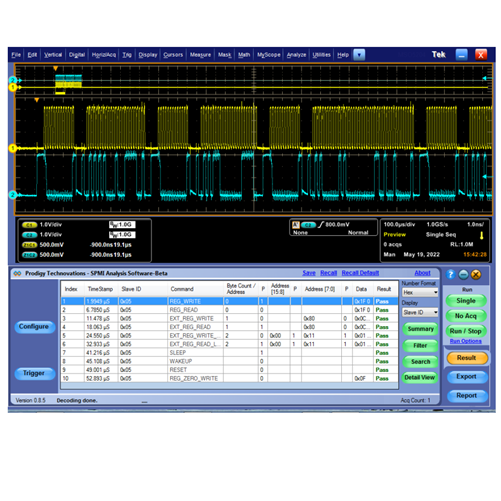This screenshot has width=501, height=501.
Task: Open the Display Slave ID dropdown
Action: click(x=420, y=312)
